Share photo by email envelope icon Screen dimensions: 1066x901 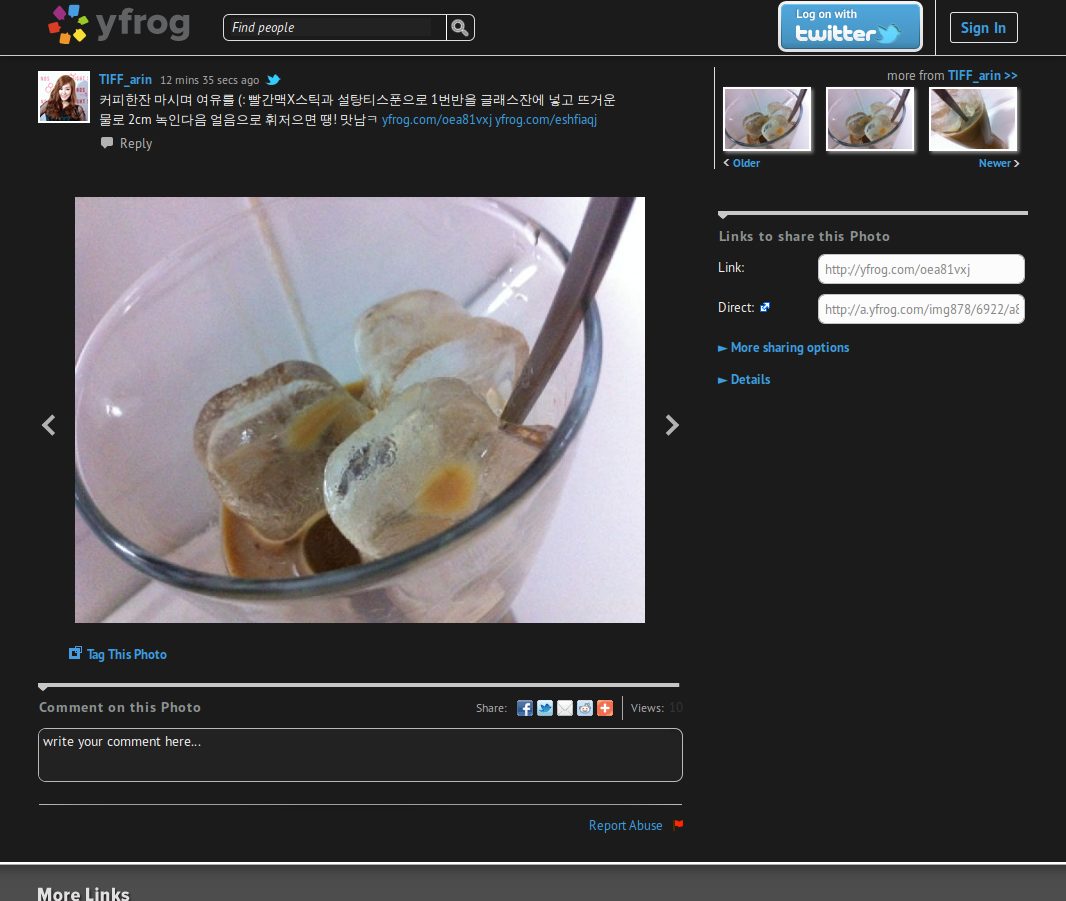(x=565, y=708)
